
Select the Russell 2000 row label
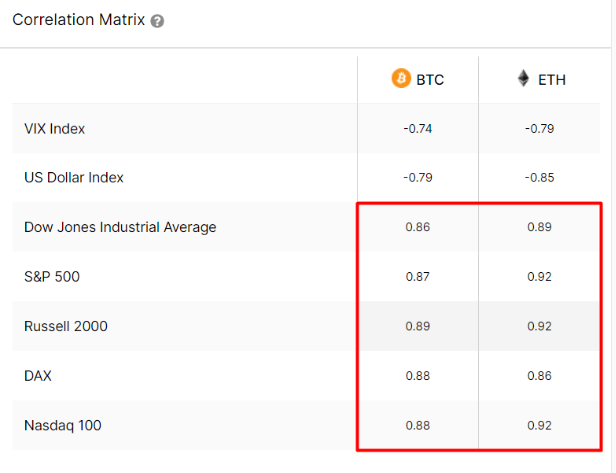coord(66,326)
